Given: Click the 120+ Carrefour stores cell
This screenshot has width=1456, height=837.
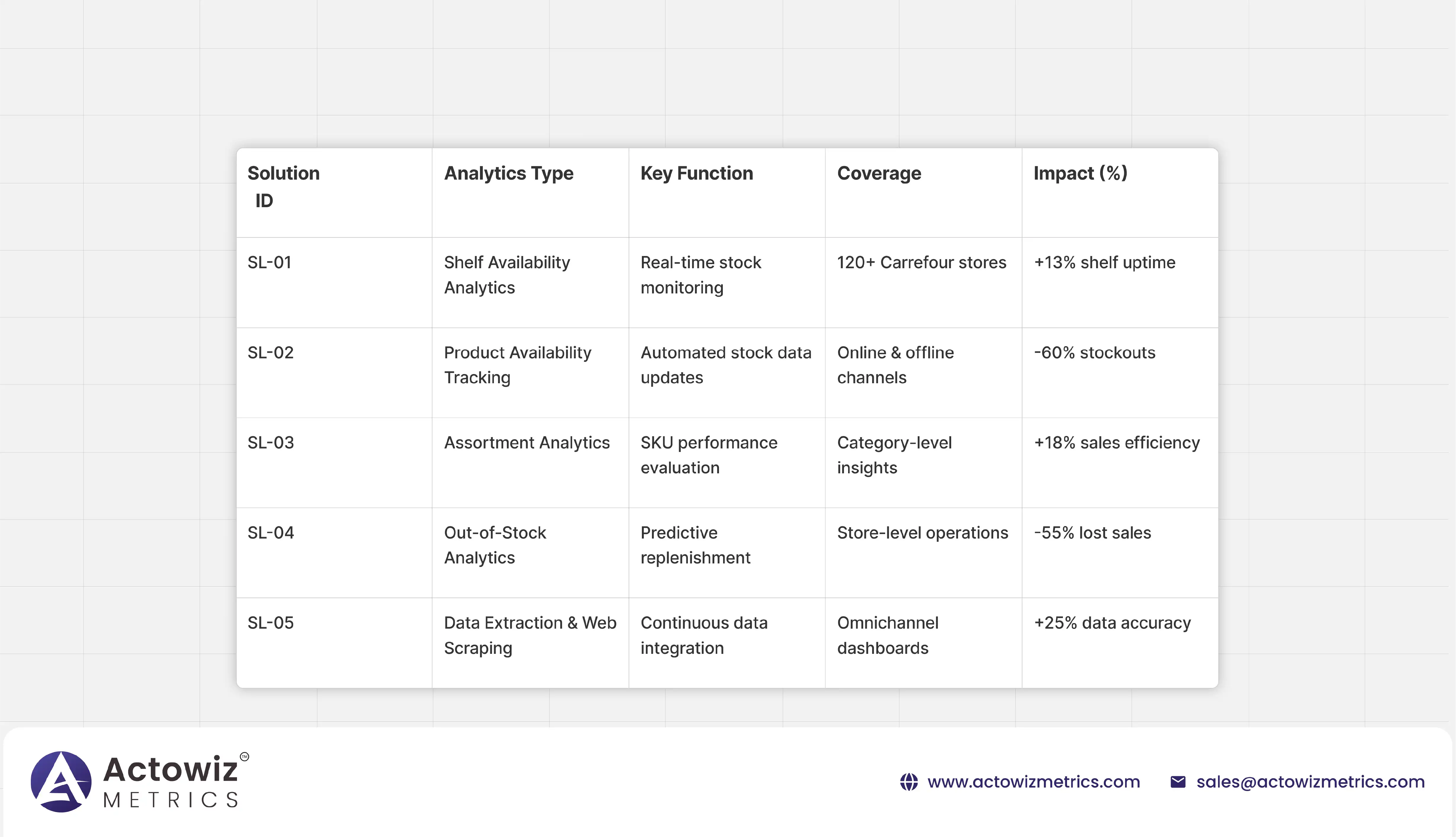Looking at the screenshot, I should (x=921, y=263).
